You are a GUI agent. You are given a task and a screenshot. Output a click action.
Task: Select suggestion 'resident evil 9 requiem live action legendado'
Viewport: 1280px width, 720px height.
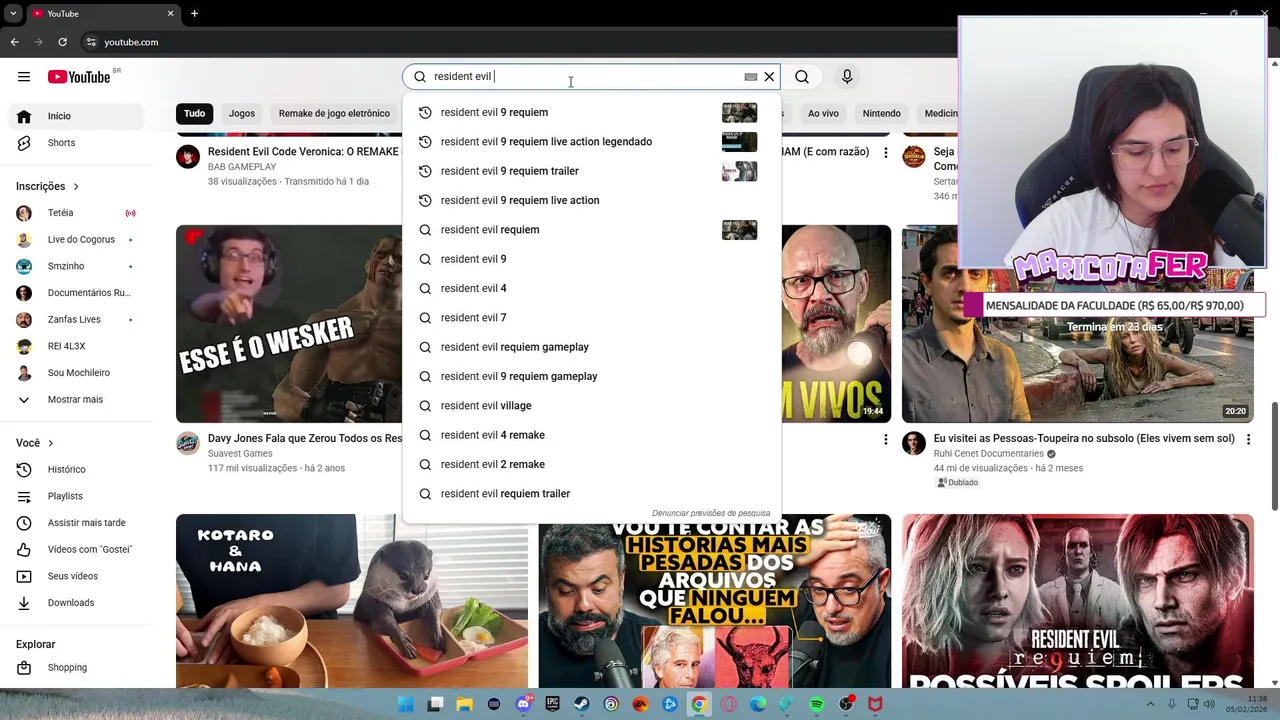[x=591, y=142]
